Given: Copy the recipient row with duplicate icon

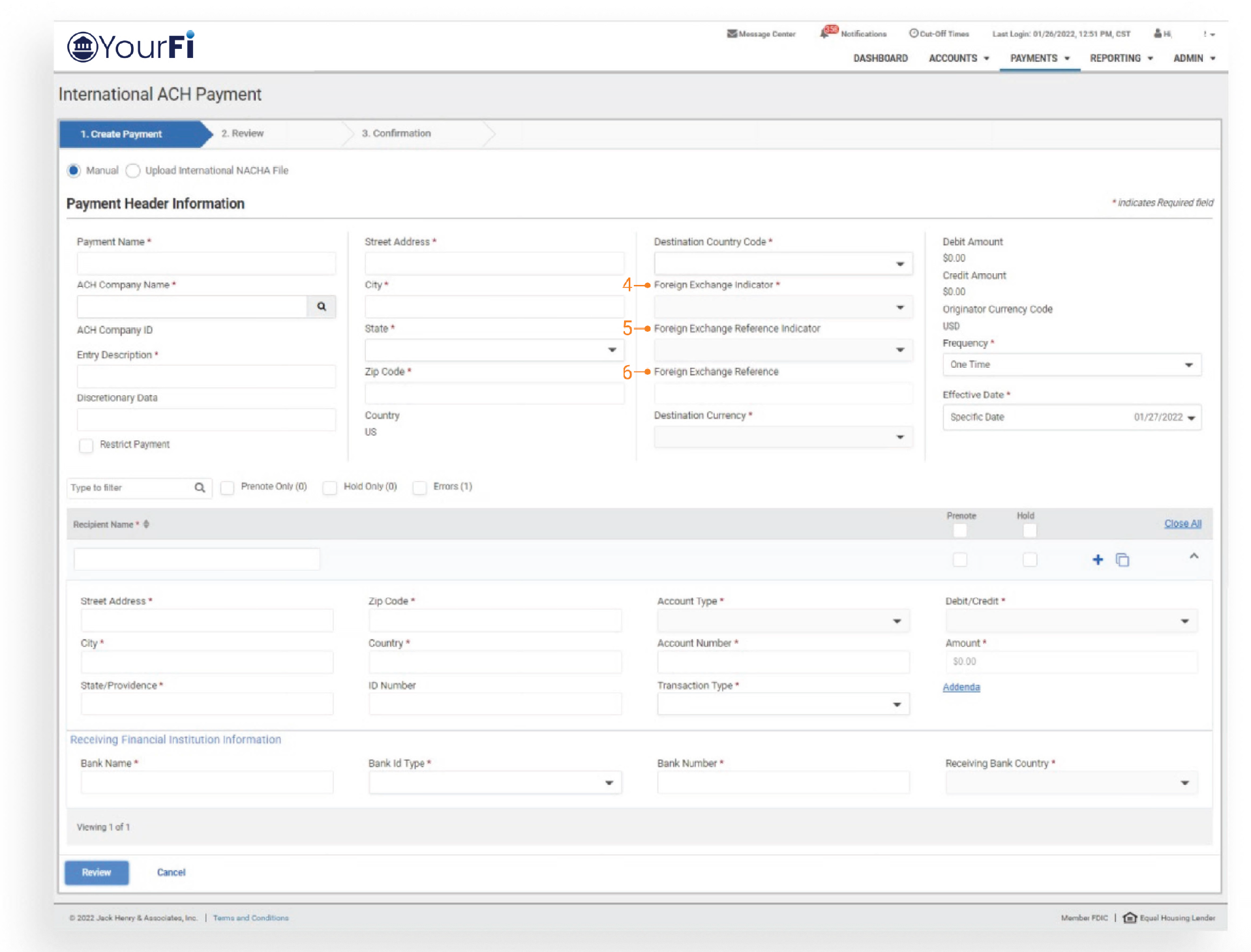Looking at the screenshot, I should click(x=1122, y=559).
